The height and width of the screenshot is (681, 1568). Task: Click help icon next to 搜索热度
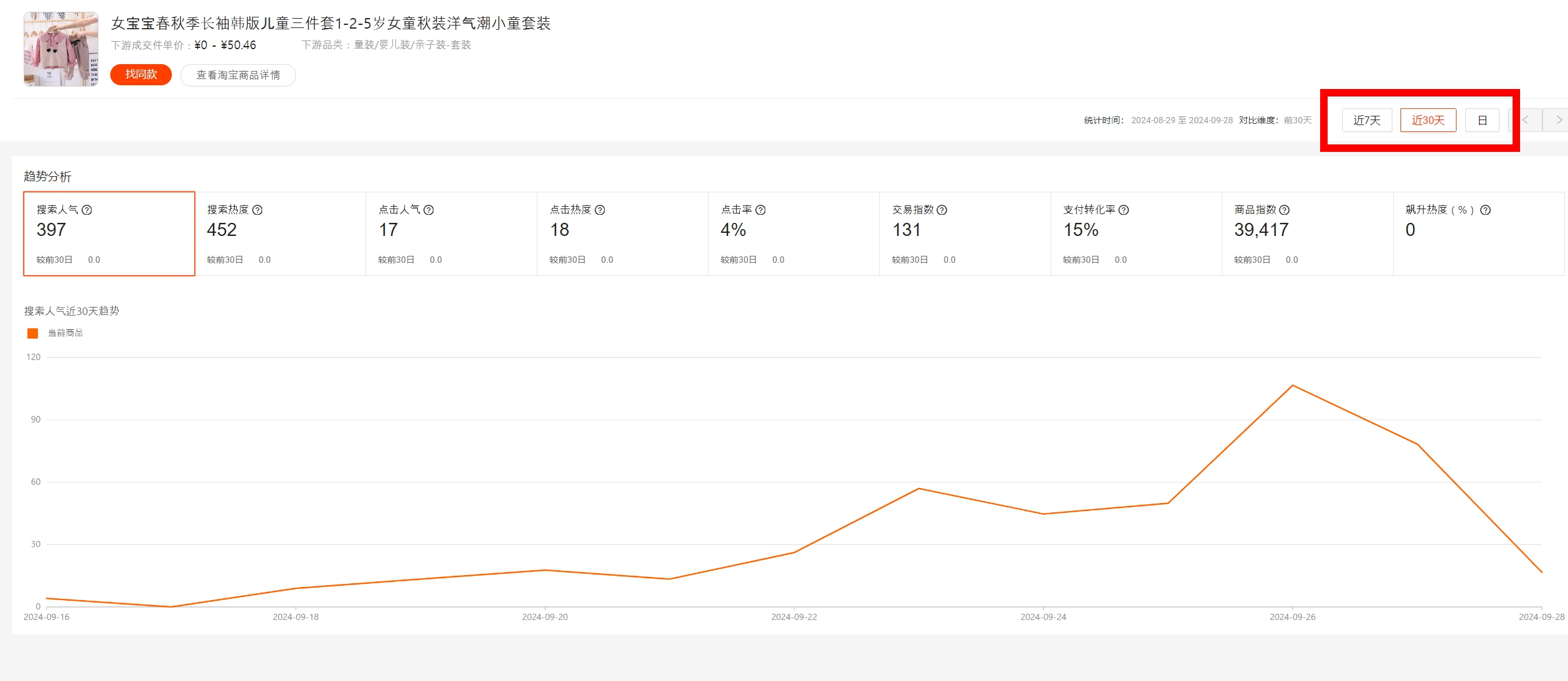[x=258, y=210]
